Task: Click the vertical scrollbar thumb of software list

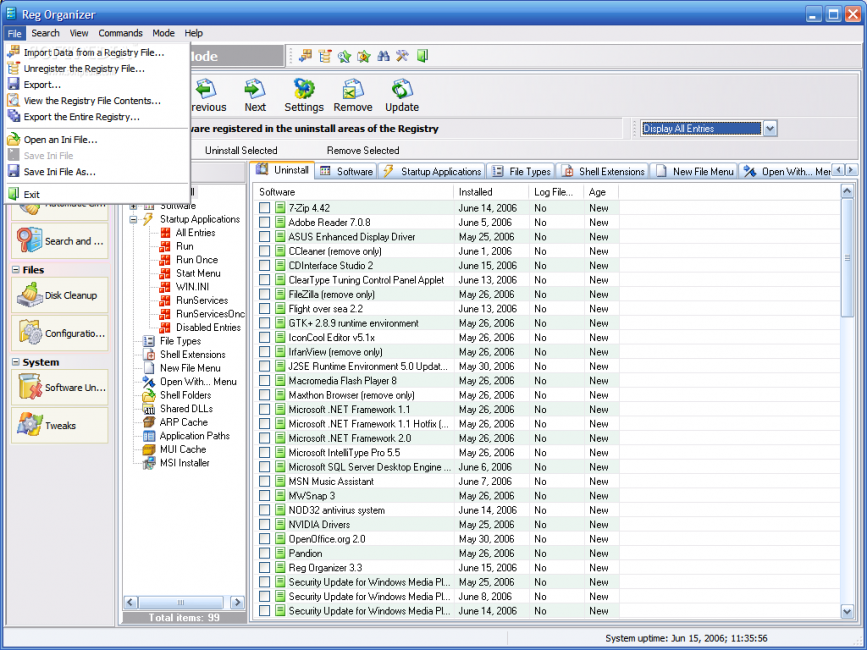Action: coord(847,258)
